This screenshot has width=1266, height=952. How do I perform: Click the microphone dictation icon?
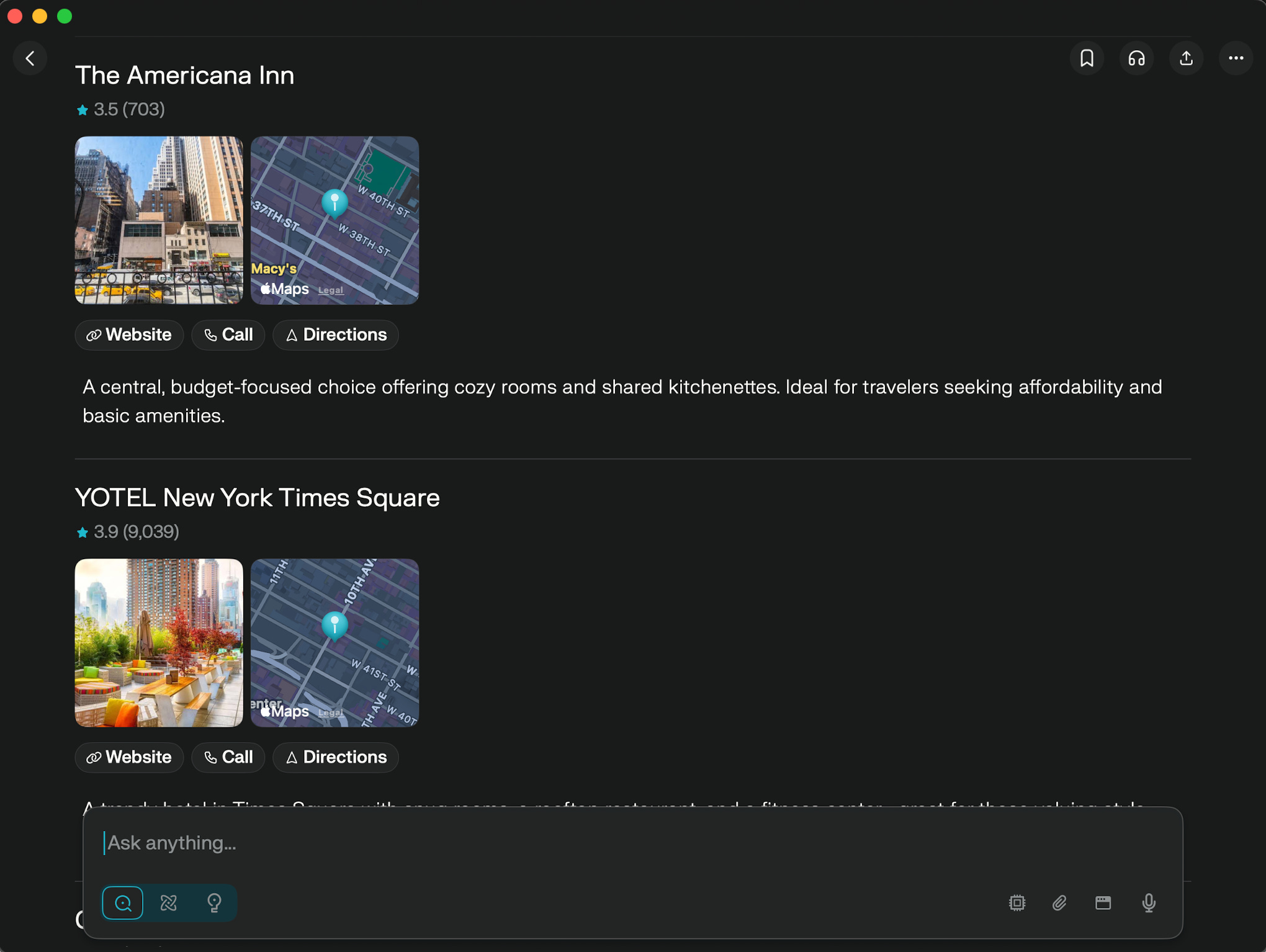tap(1149, 902)
